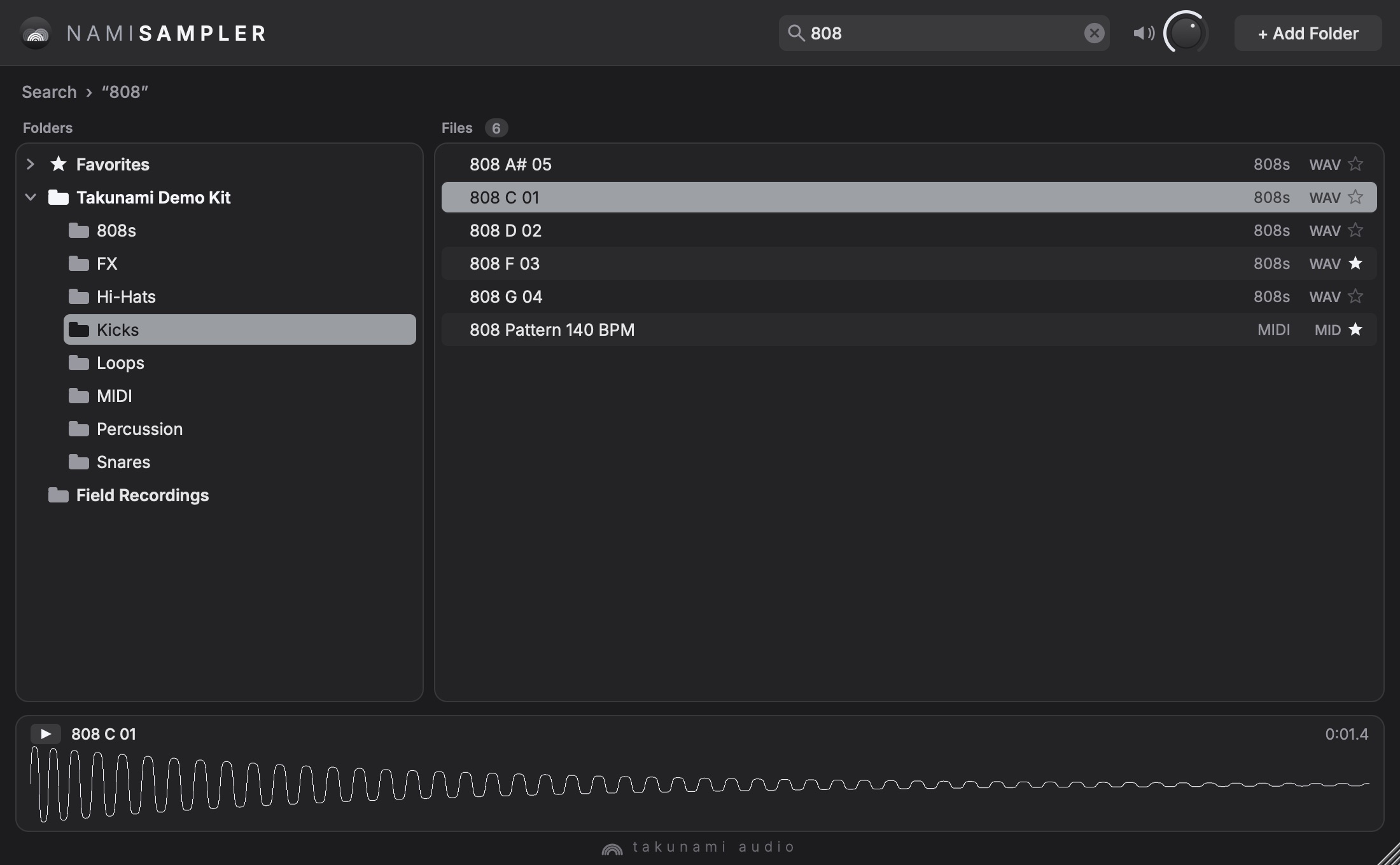The height and width of the screenshot is (865, 1400).
Task: Collapse the Takunami Demo Kit chevron
Action: point(30,197)
